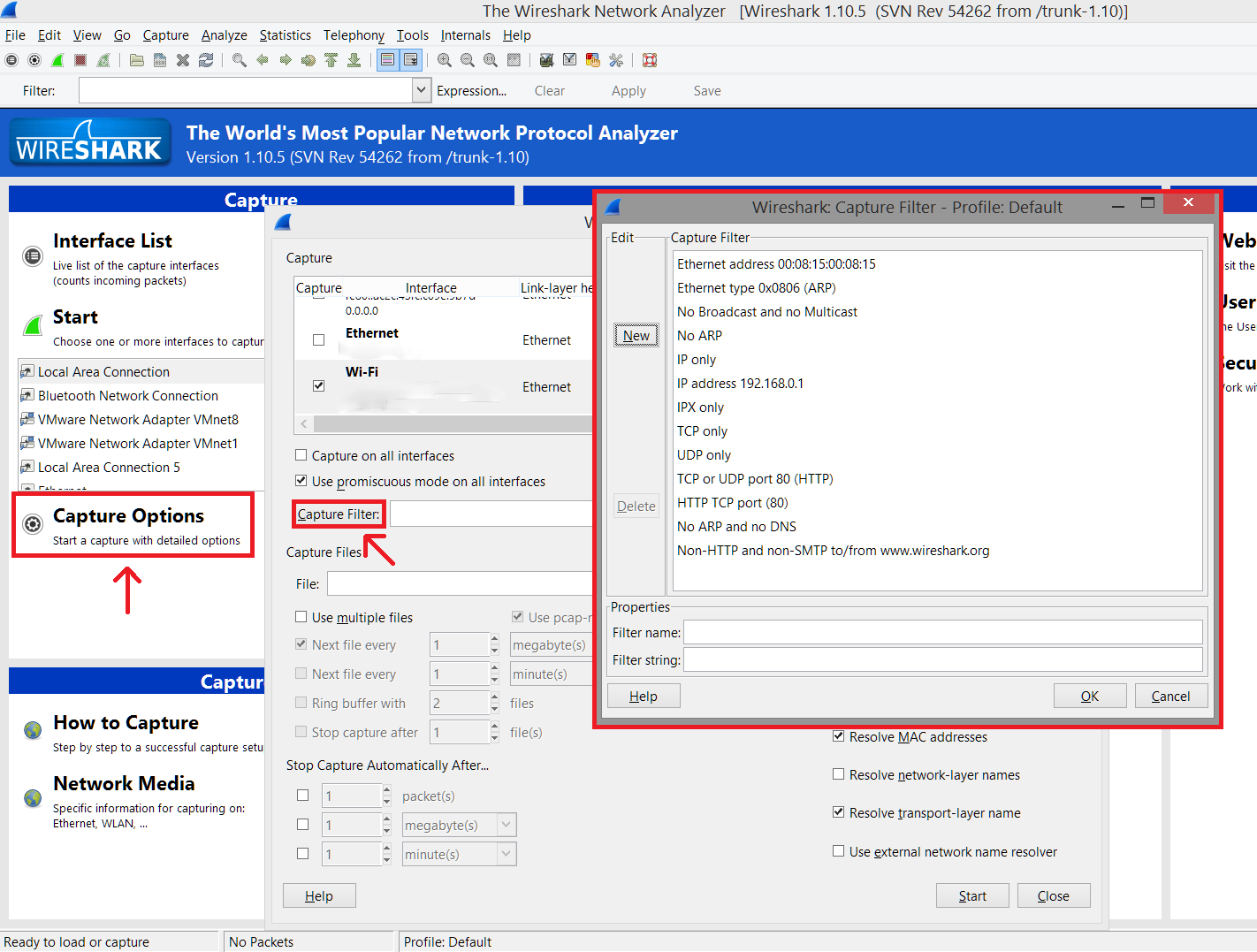Zoom out using the toolbar icon
Image resolution: width=1257 pixels, height=952 pixels.
pyautogui.click(x=468, y=60)
